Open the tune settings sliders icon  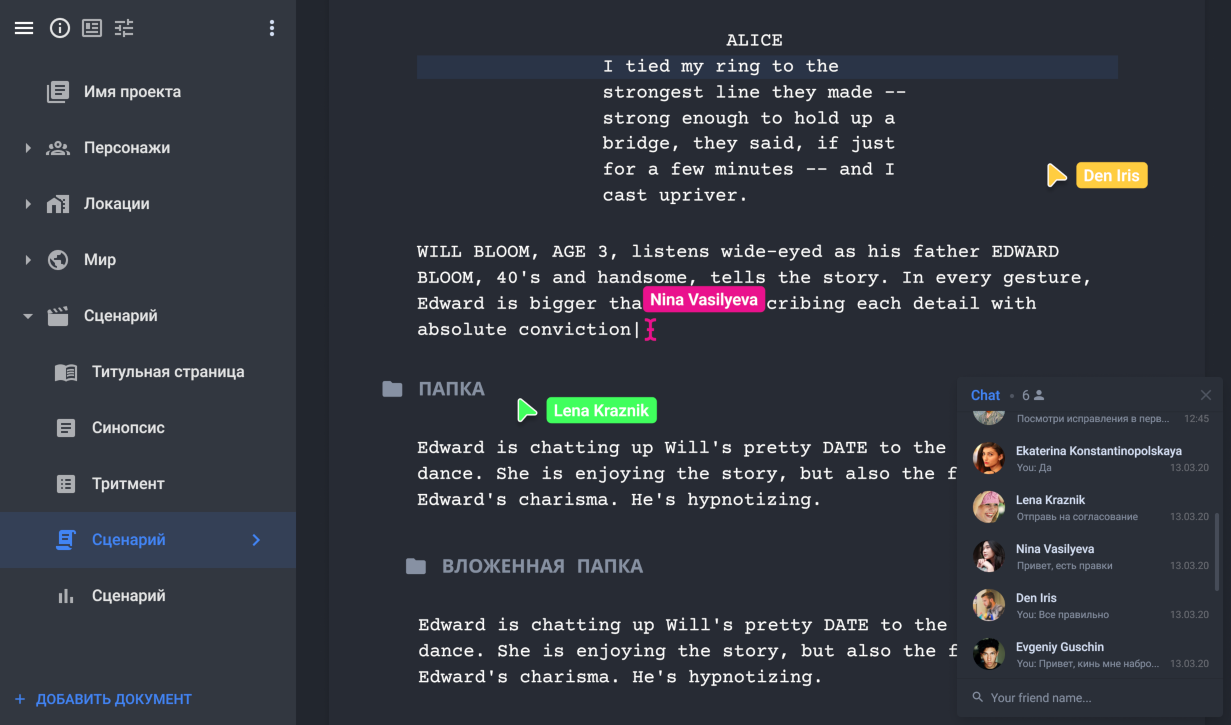124,28
